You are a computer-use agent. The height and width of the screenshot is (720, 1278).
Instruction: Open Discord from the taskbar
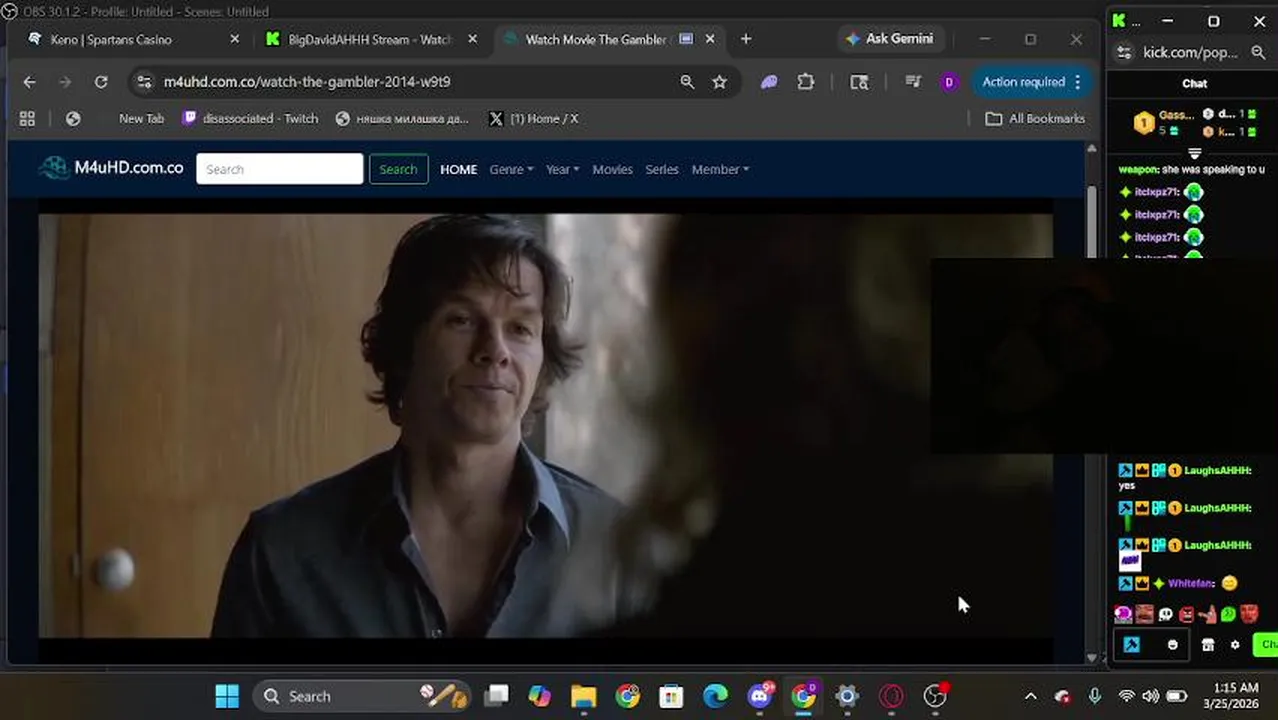(760, 696)
